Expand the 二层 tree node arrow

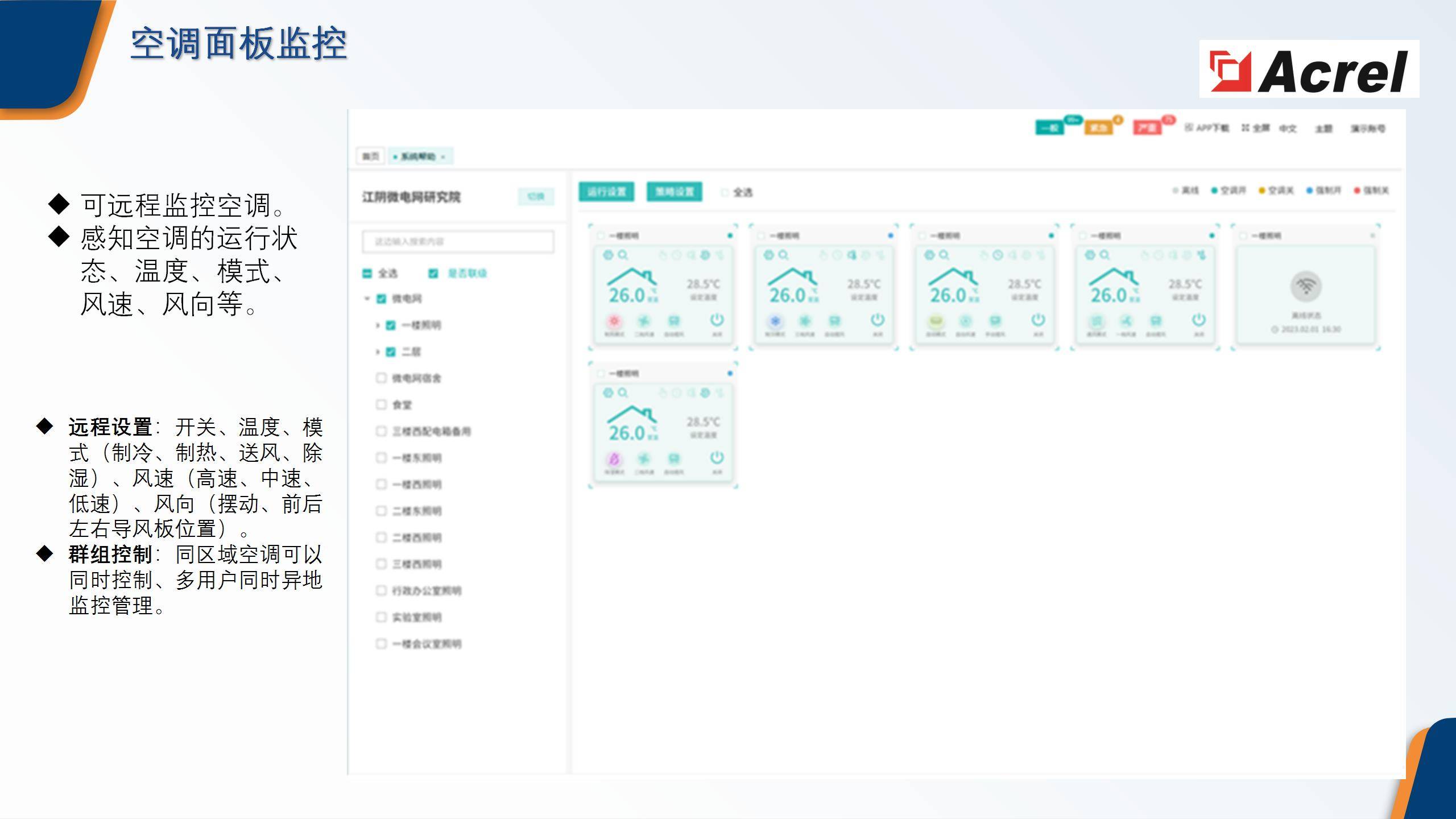pos(377,352)
